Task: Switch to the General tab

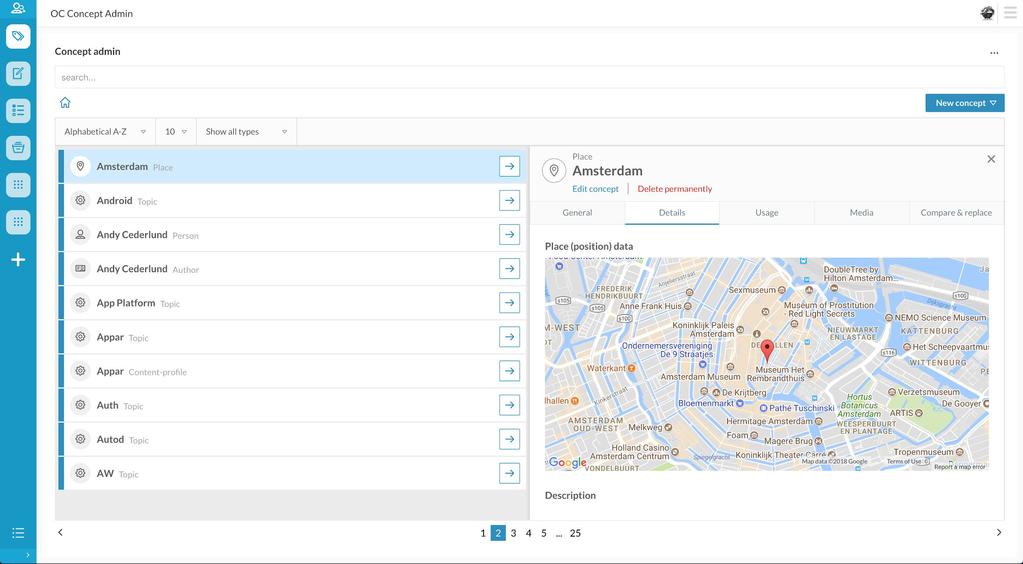Action: tap(577, 213)
